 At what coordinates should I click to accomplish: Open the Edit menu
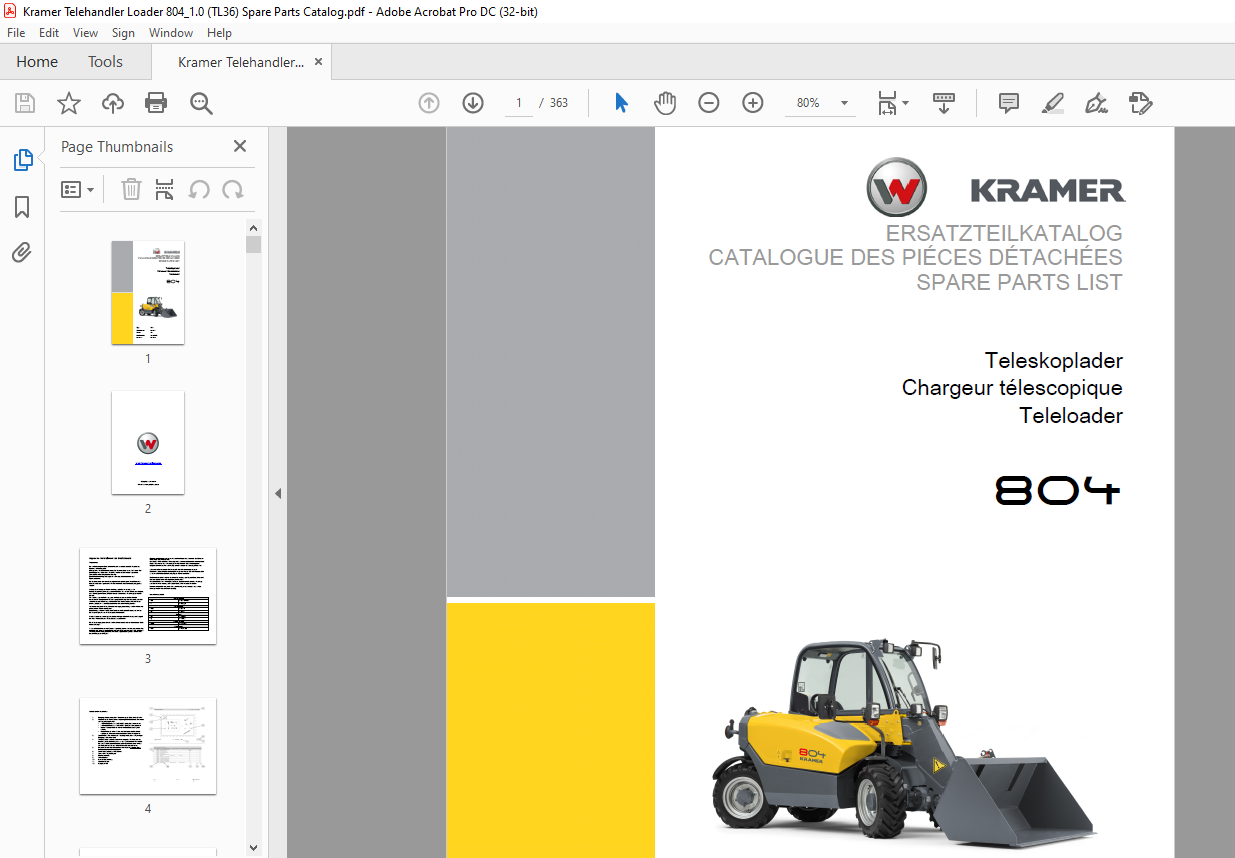[x=49, y=33]
